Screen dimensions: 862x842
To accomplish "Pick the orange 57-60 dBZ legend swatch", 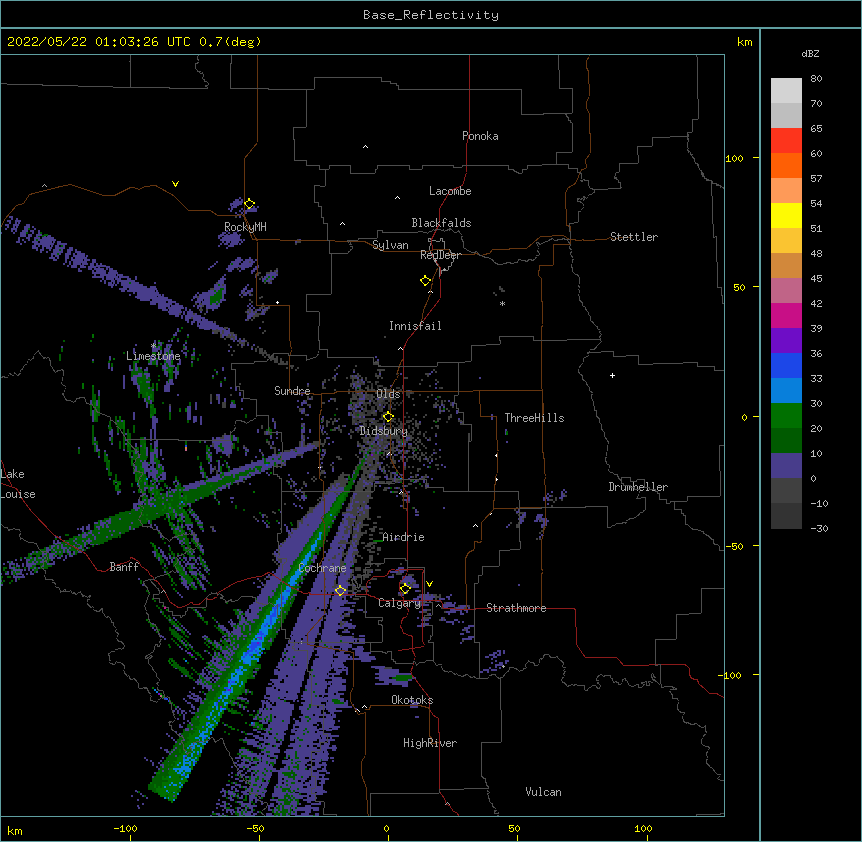I will click(x=786, y=165).
